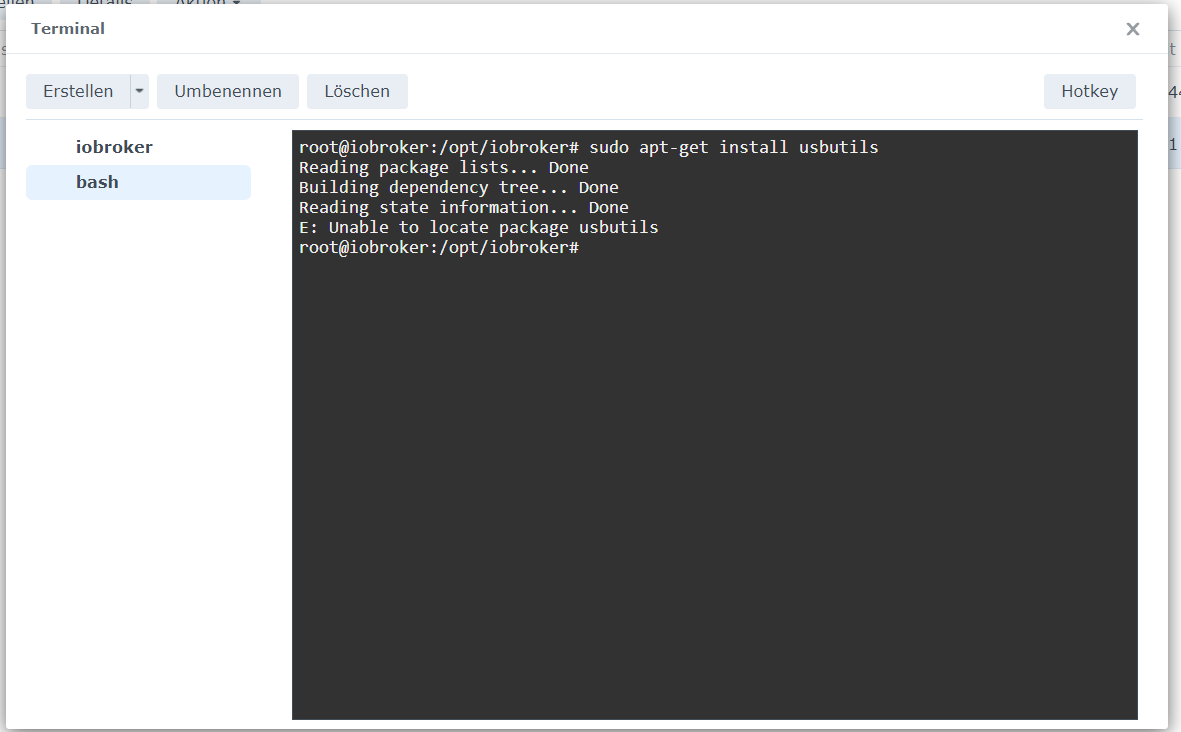Click the Umbenennen button
Viewport: 1181px width, 732px height.
tap(227, 91)
